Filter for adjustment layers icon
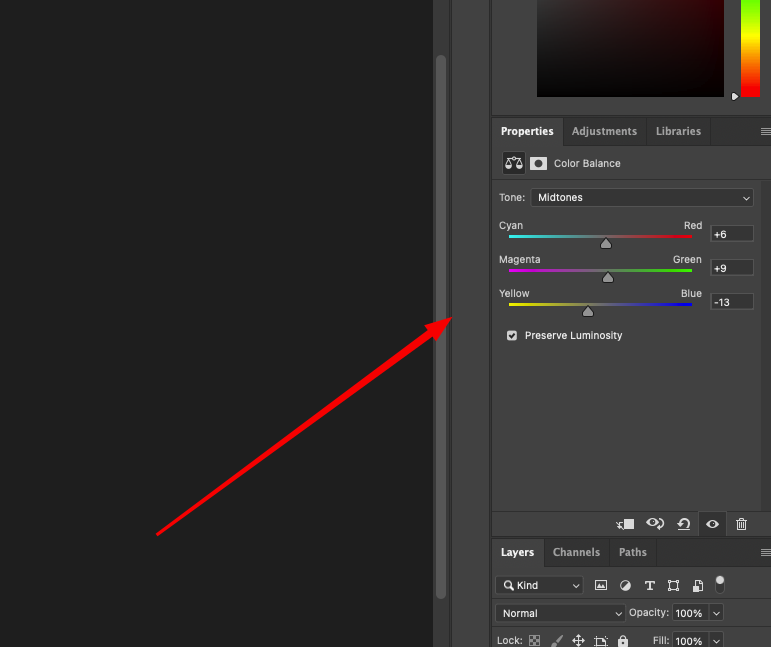Screen dimensions: 771x647 [x=625, y=586]
